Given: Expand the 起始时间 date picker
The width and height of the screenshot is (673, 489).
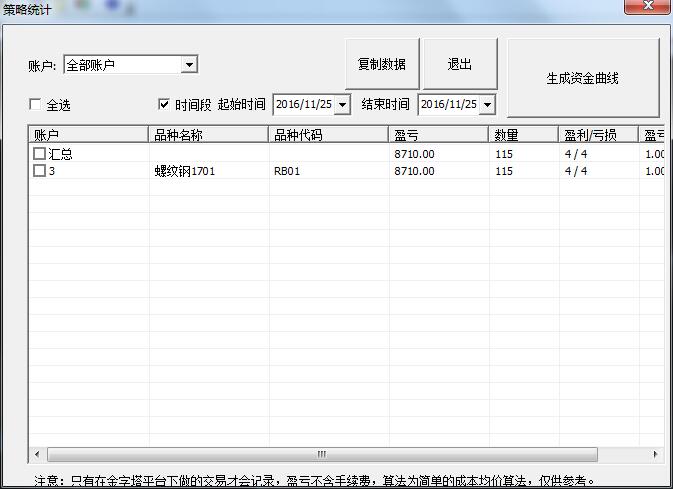Looking at the screenshot, I should [x=343, y=104].
